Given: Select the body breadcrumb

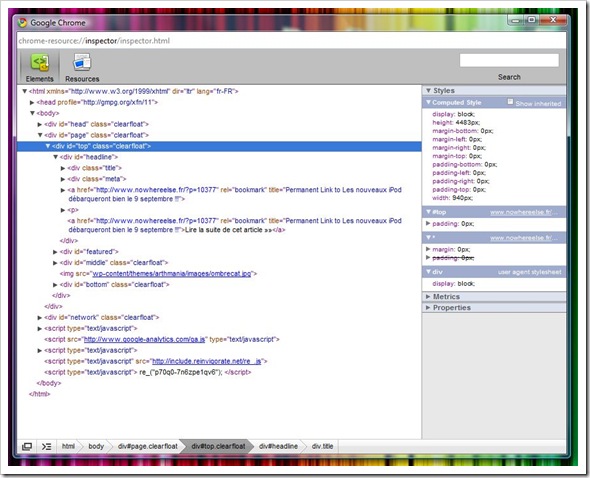Looking at the screenshot, I should 96,446.
